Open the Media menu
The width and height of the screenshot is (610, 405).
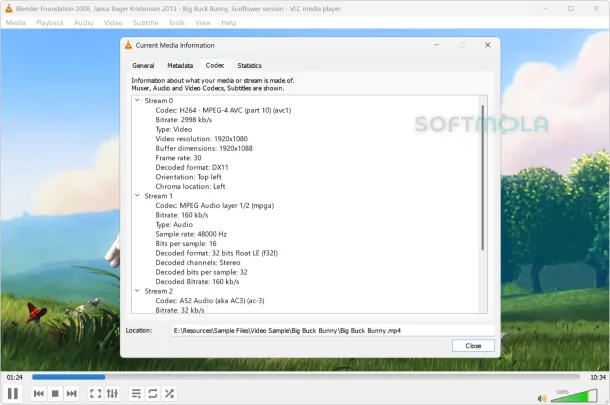[16, 23]
